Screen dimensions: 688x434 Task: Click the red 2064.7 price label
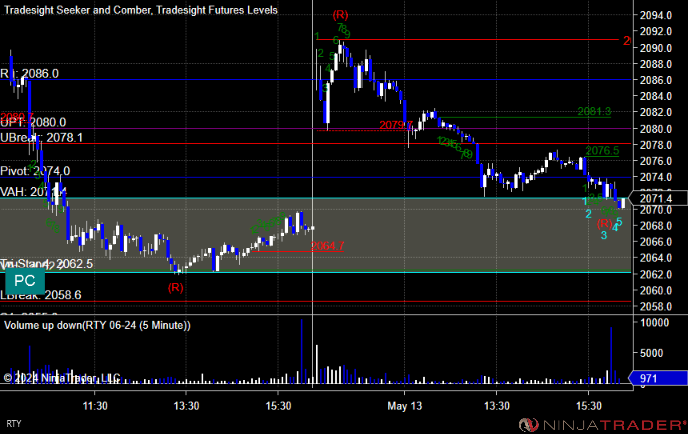click(327, 246)
